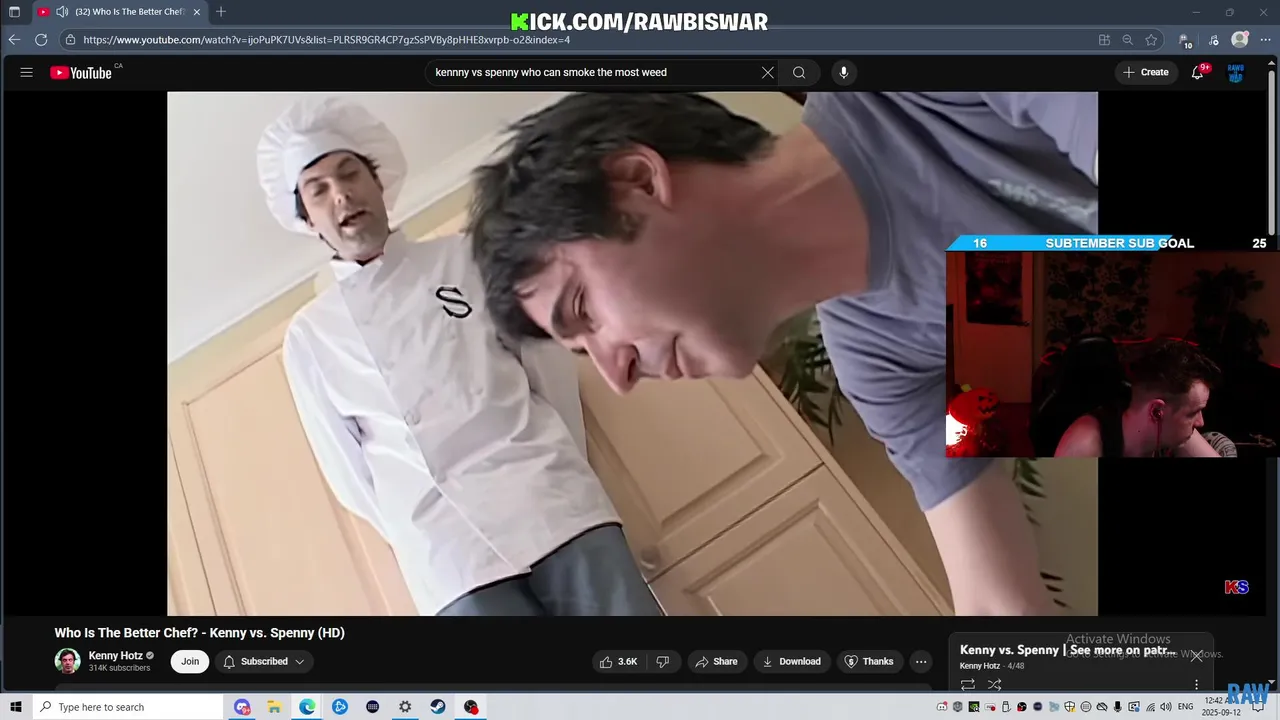This screenshot has height=720, width=1280.
Task: Send a Thanks to the creator
Action: coord(869,661)
